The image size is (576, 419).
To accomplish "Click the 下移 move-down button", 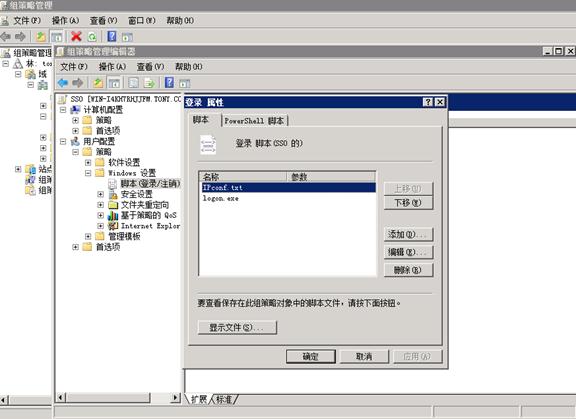I will [x=408, y=203].
